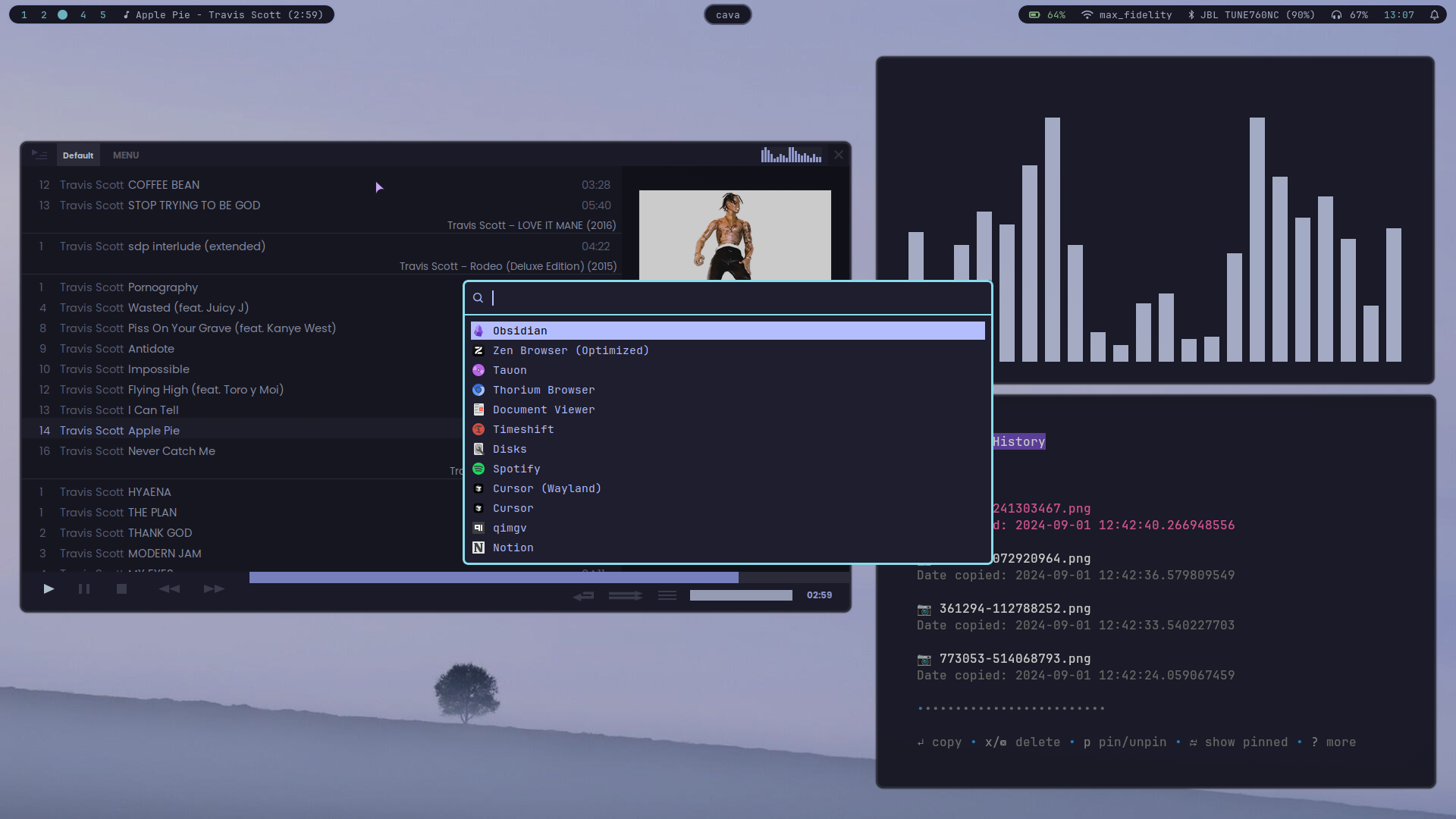Click the notification bell icon
The width and height of the screenshot is (1456, 819).
[x=1434, y=15]
